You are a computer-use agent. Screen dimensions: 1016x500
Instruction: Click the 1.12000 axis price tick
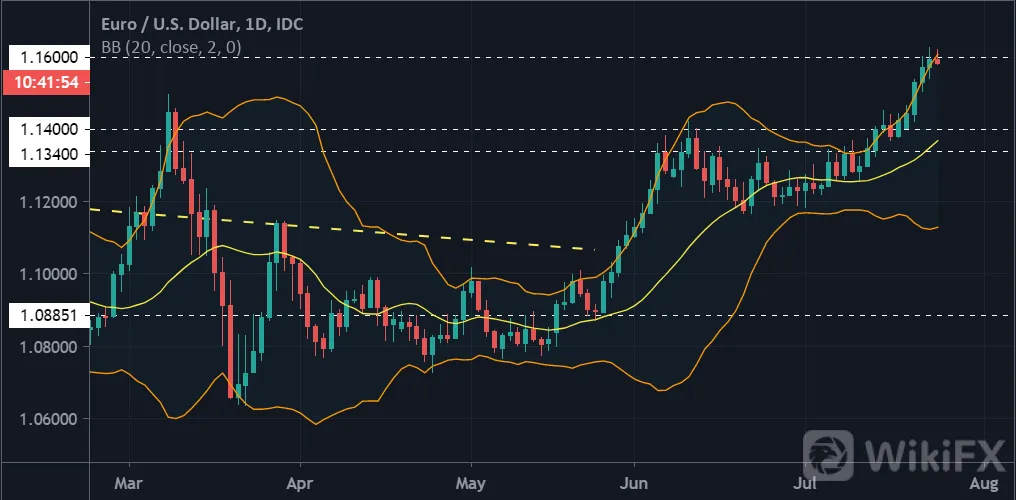coord(49,202)
